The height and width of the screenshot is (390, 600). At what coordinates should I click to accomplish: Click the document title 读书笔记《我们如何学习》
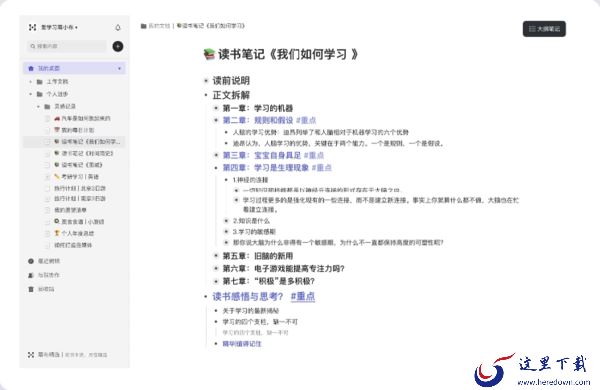point(288,54)
